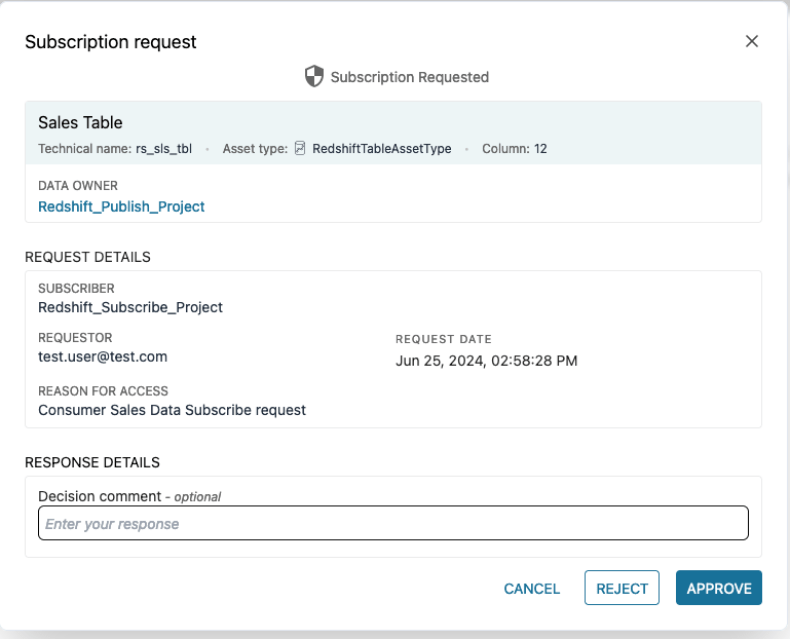Click the REQUEST DETAILS section heading
Screen dimensions: 790x639
[x=87, y=257]
